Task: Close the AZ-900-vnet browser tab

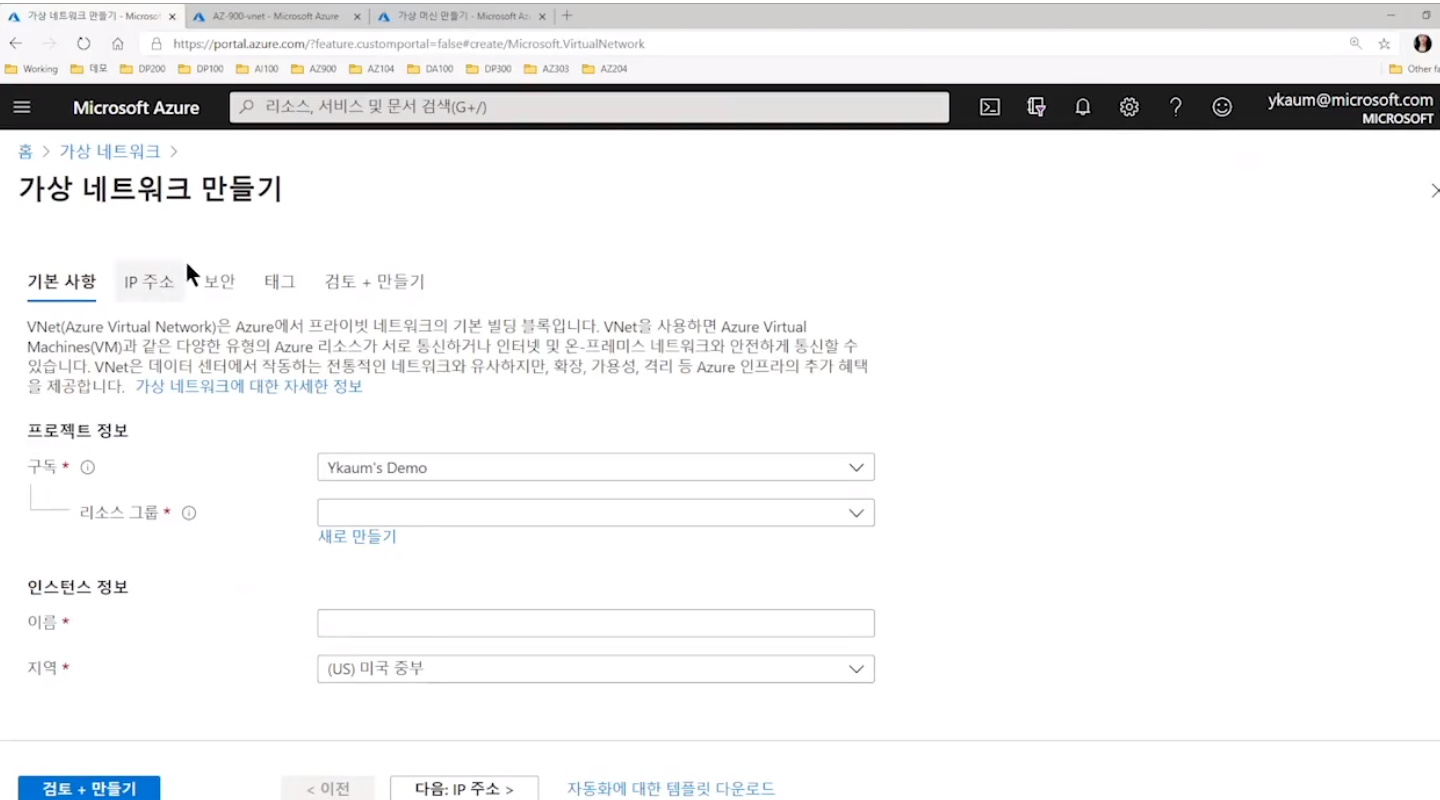Action: point(359,16)
